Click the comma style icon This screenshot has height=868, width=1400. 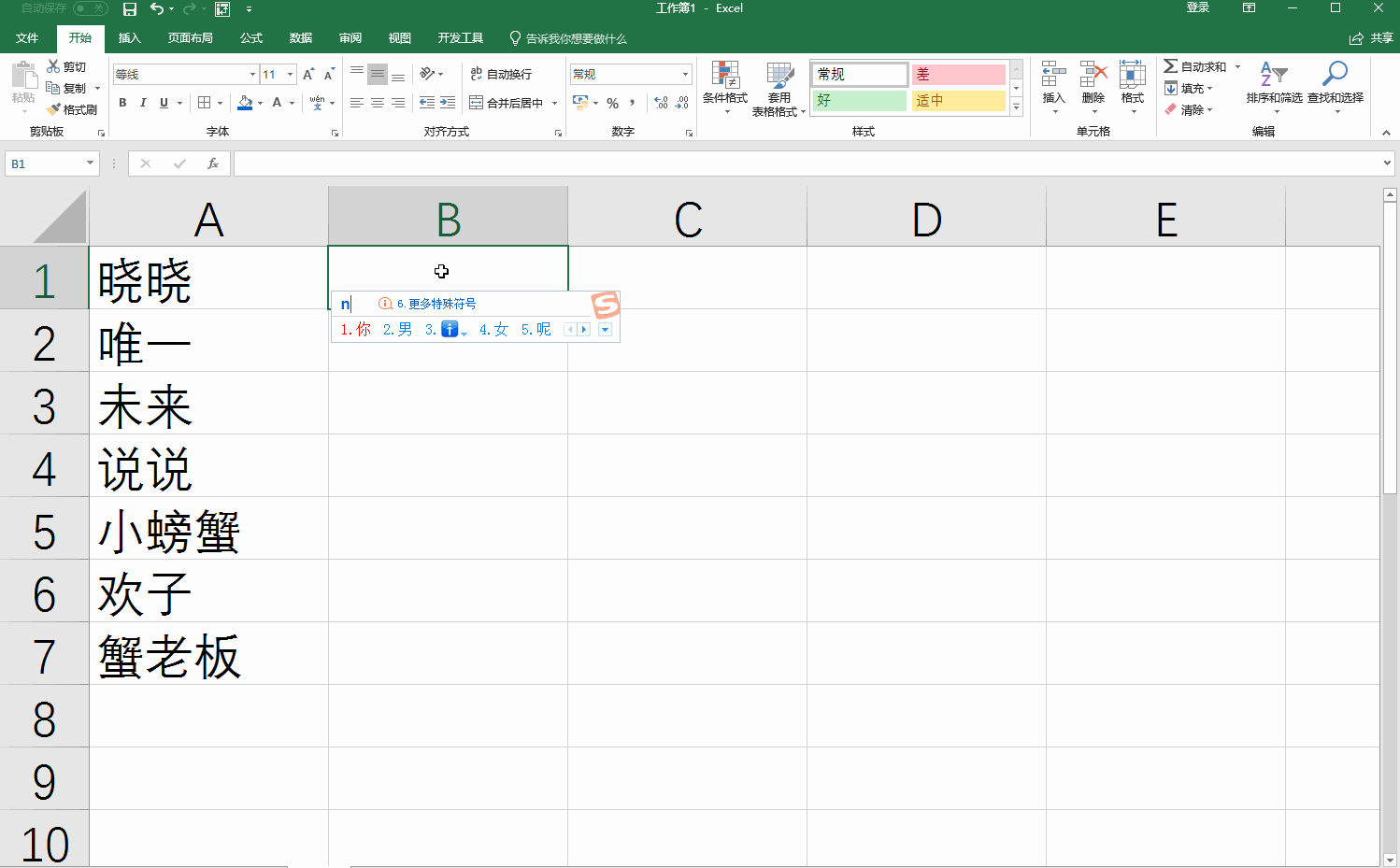pyautogui.click(x=633, y=103)
